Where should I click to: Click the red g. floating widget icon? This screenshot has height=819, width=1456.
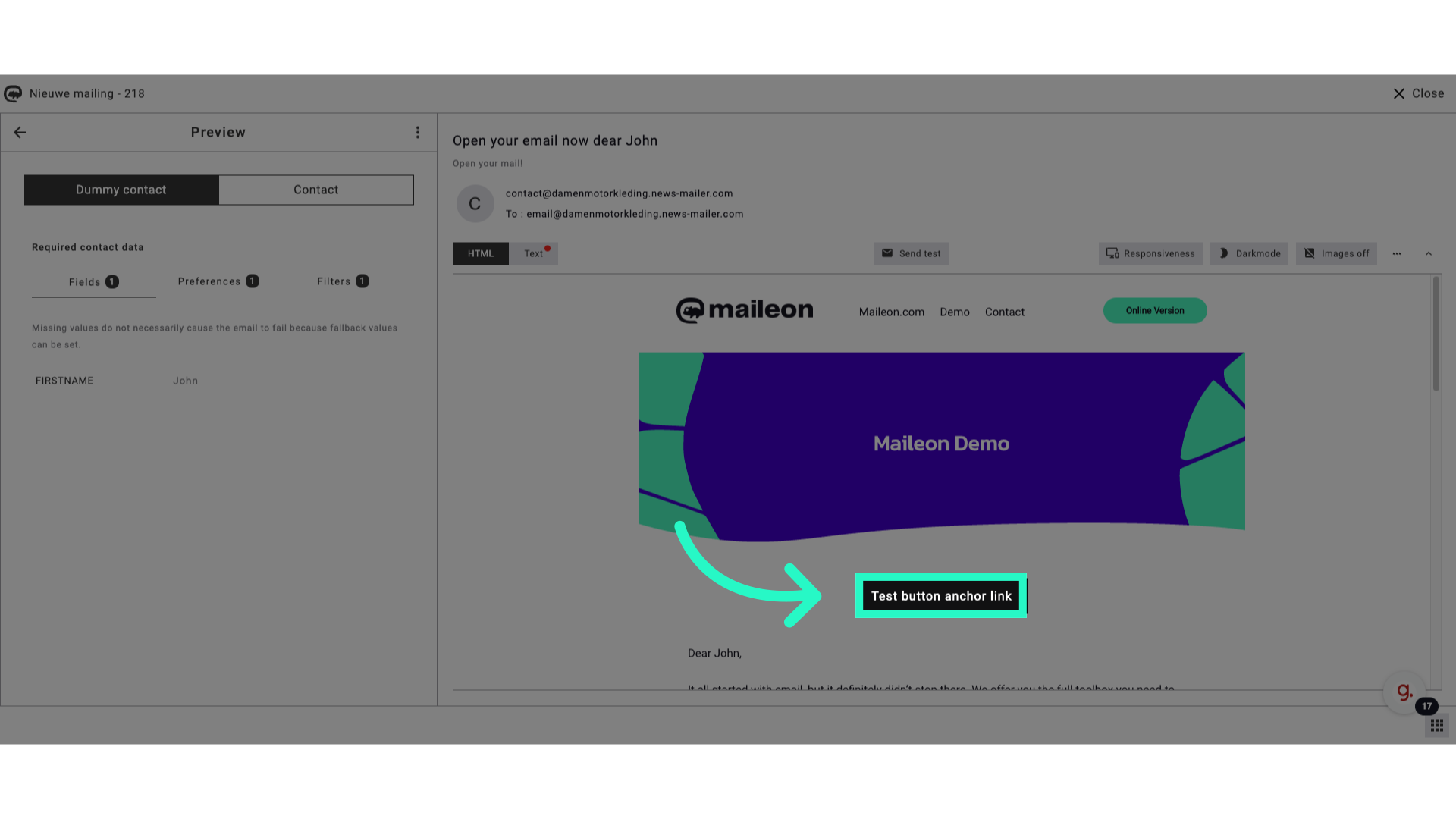(x=1404, y=692)
